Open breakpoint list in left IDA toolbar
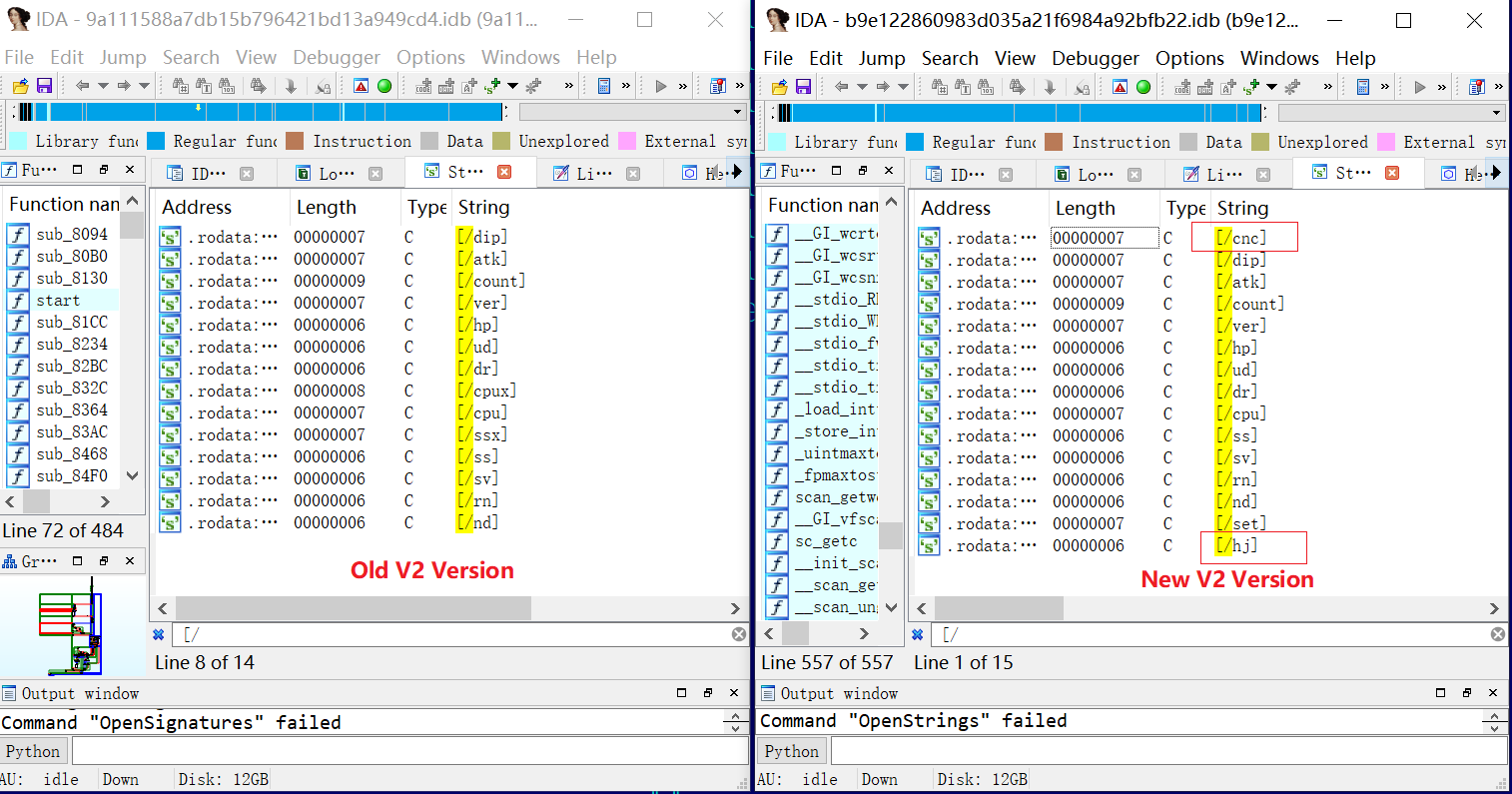Screen dimensions: 1512x794 718,86
